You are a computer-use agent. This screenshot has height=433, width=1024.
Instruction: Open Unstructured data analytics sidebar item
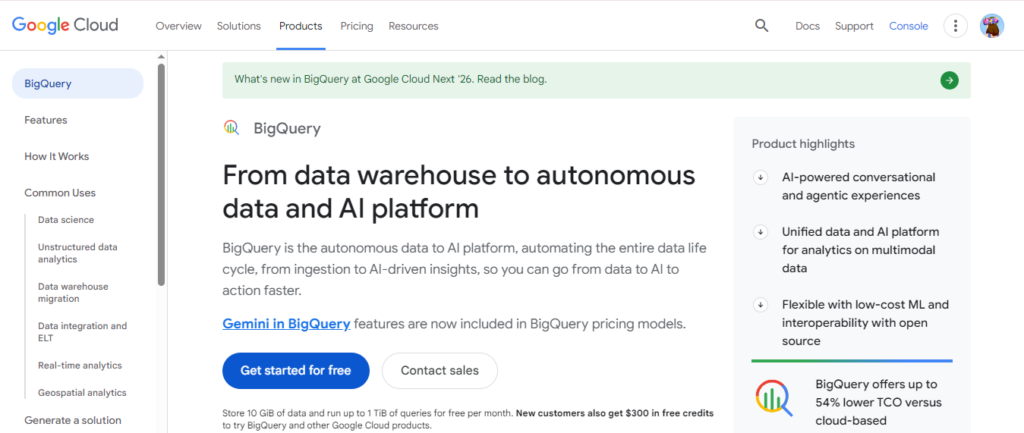[78, 253]
